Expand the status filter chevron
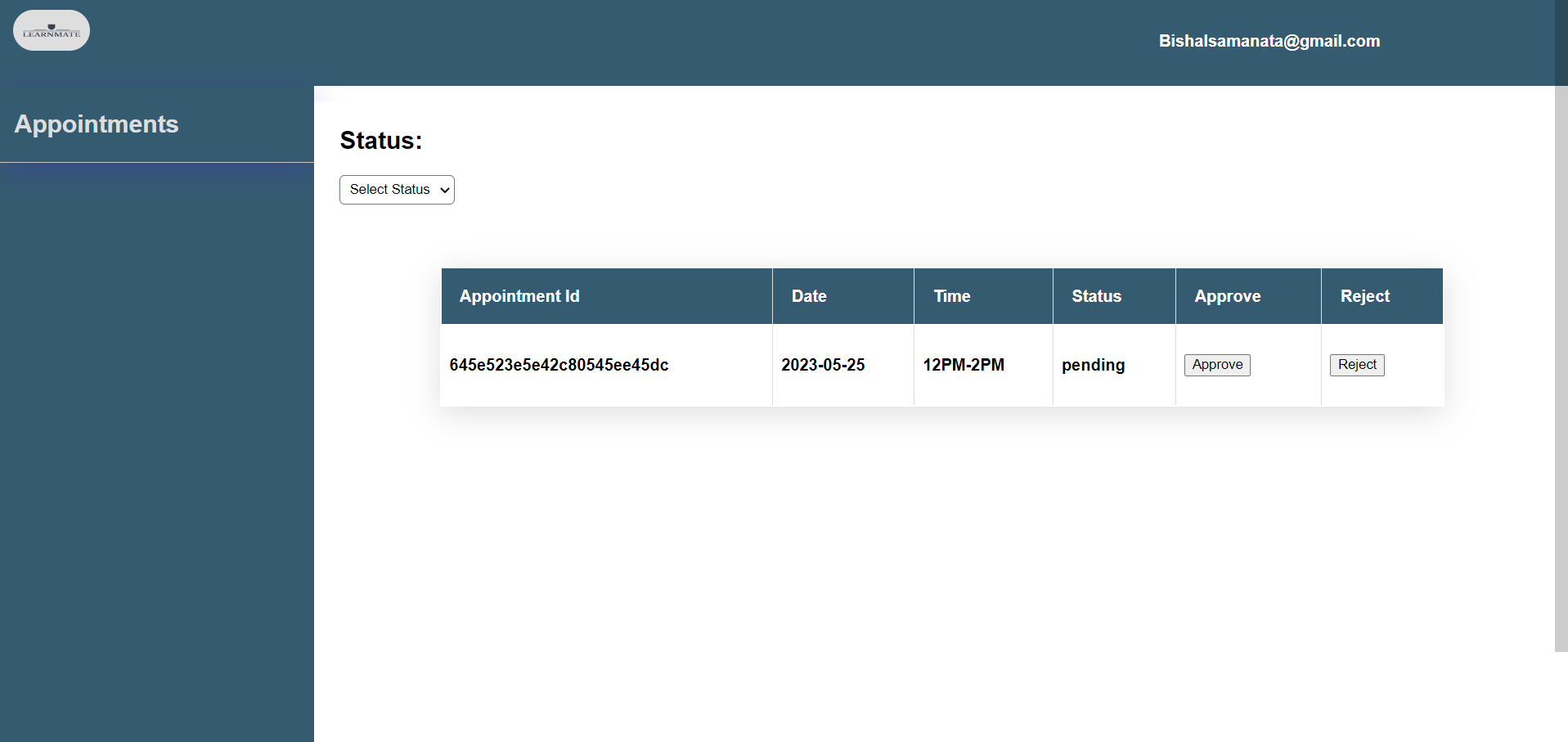The image size is (1568, 742). (x=443, y=189)
